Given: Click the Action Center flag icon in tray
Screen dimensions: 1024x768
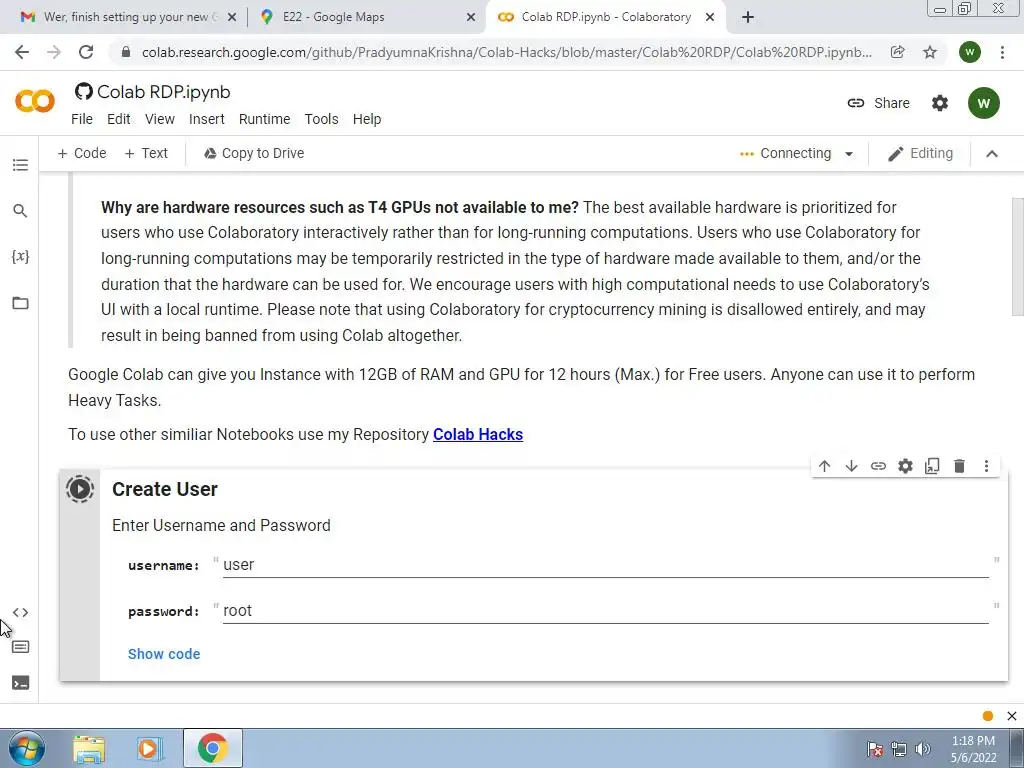Looking at the screenshot, I should click(875, 749).
